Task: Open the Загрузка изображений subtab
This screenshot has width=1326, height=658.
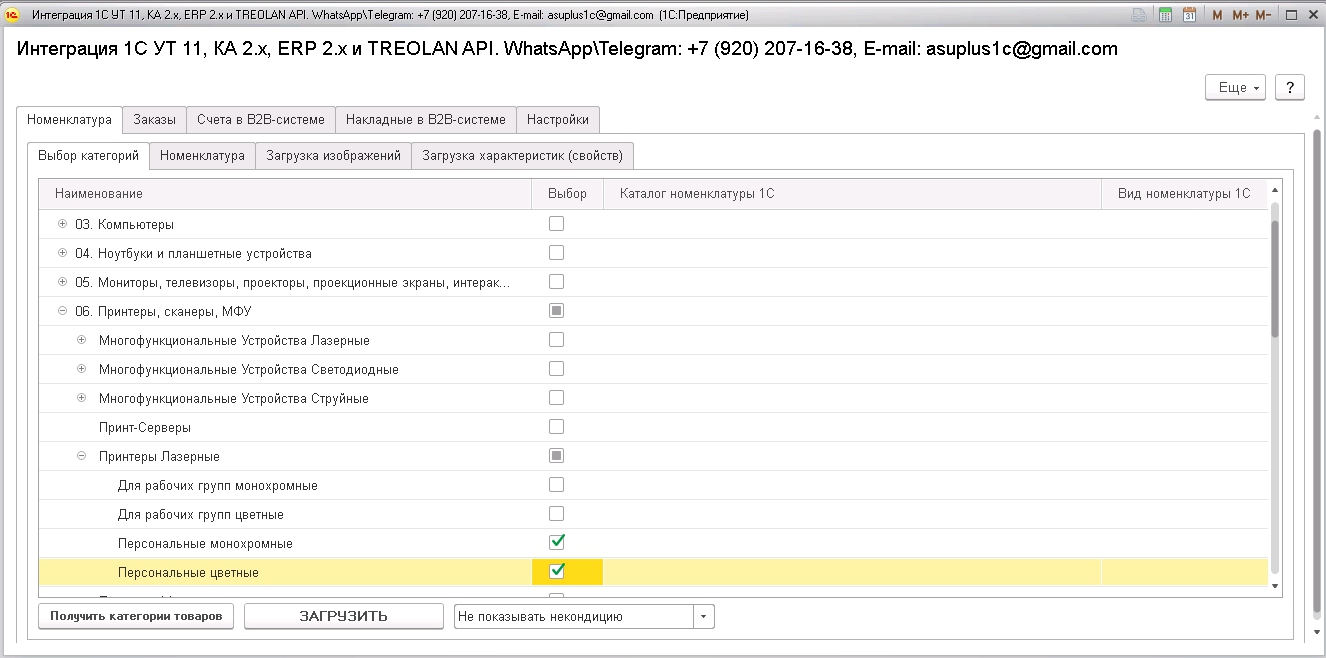Action: [x=333, y=155]
